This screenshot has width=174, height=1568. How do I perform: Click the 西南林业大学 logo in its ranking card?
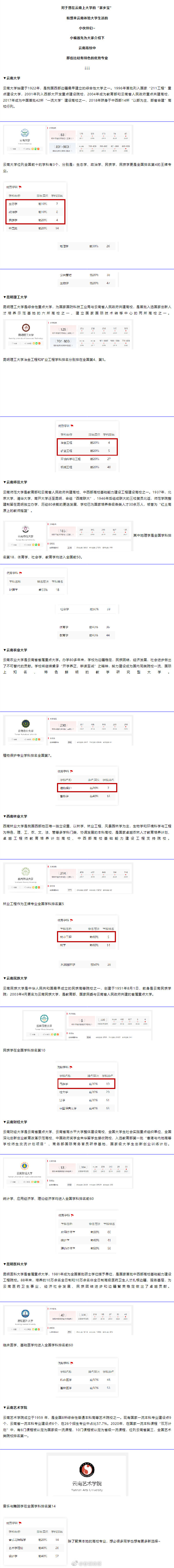click(x=25, y=872)
